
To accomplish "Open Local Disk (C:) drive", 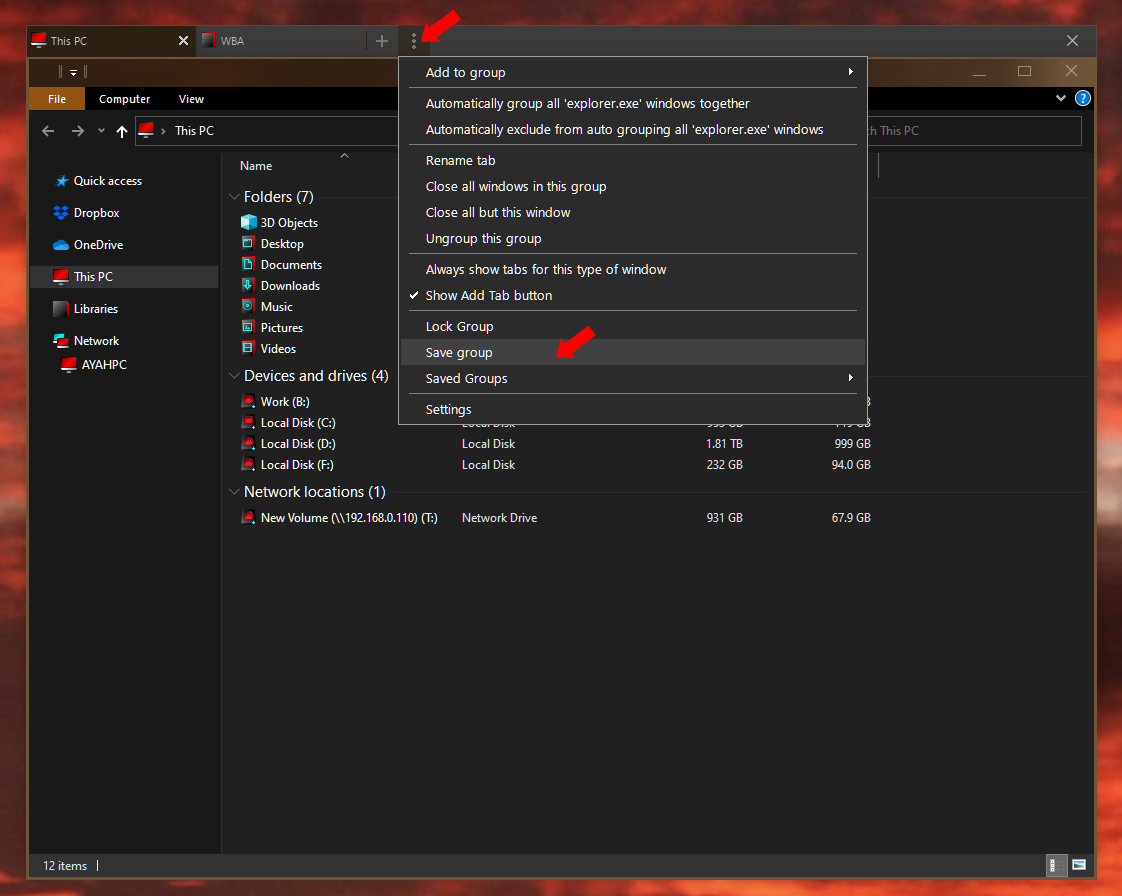I will coord(297,423).
